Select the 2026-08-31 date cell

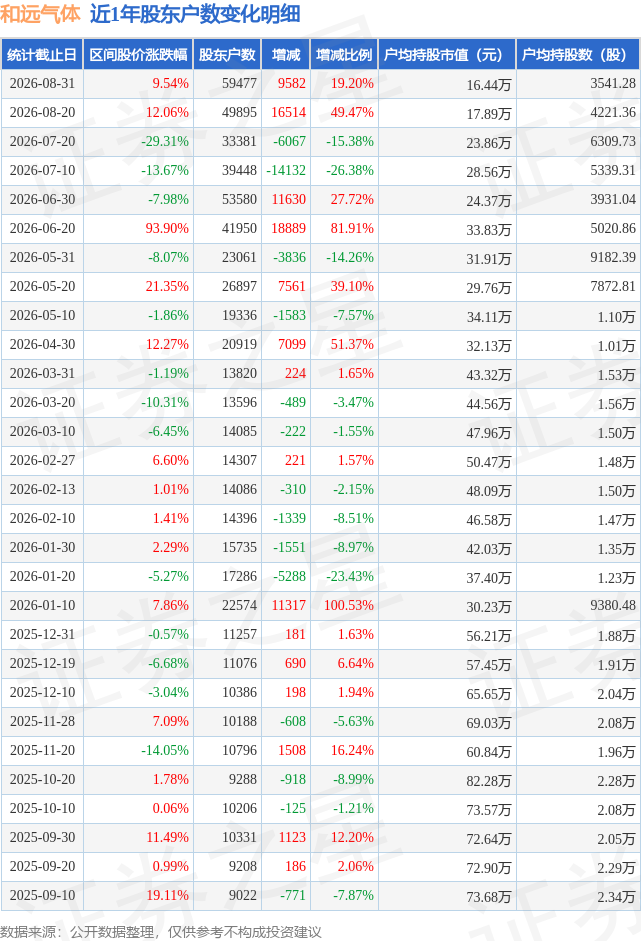(x=42, y=83)
